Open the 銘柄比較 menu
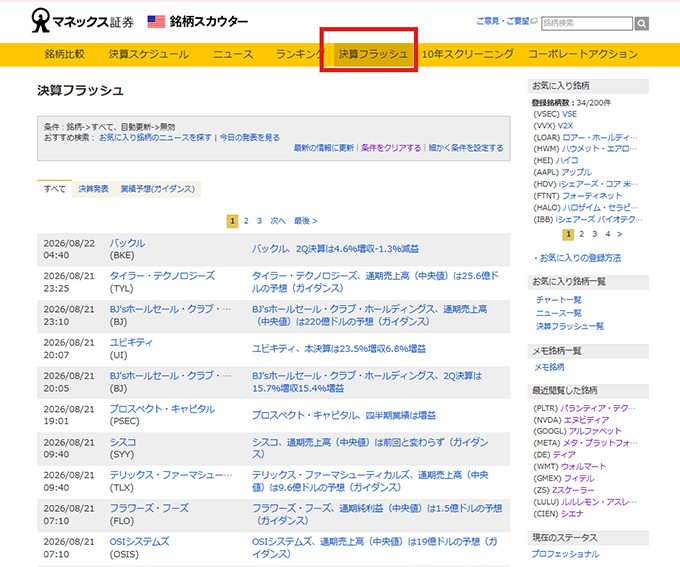The height and width of the screenshot is (567, 680). tap(65, 54)
